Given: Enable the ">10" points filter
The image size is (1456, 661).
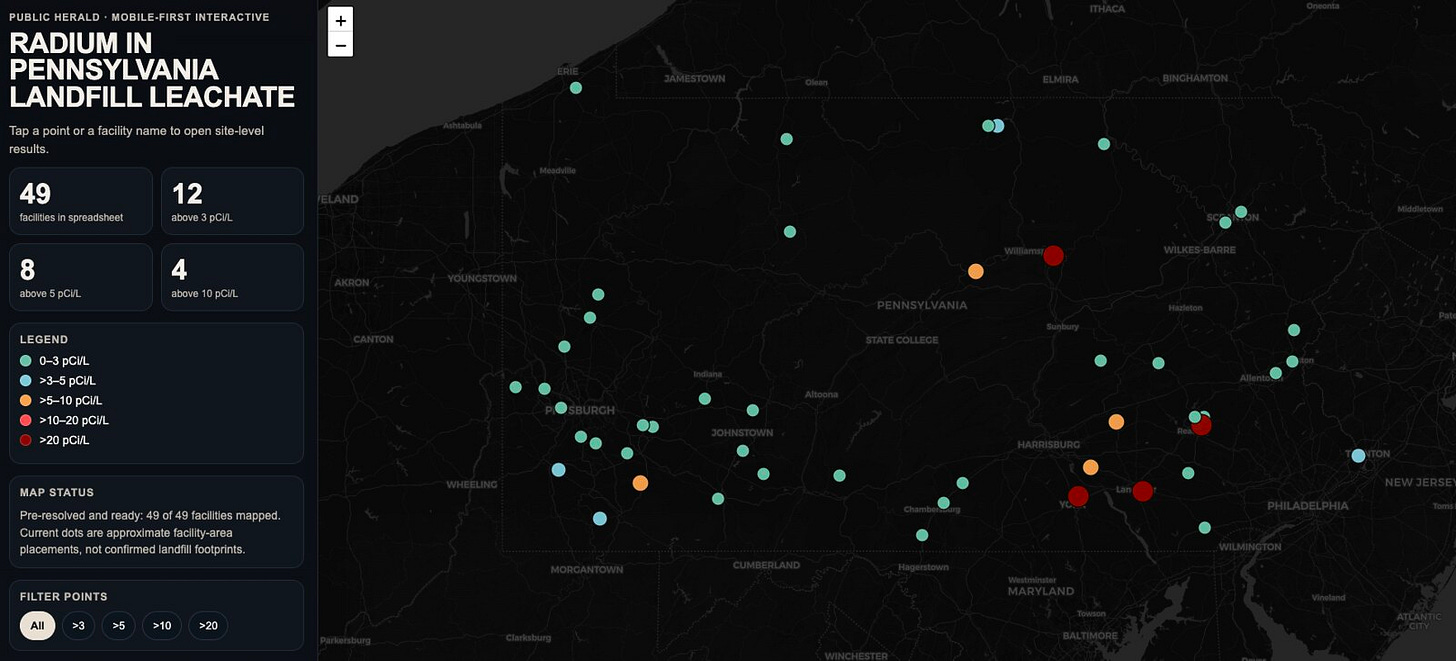Looking at the screenshot, I should pos(161,625).
